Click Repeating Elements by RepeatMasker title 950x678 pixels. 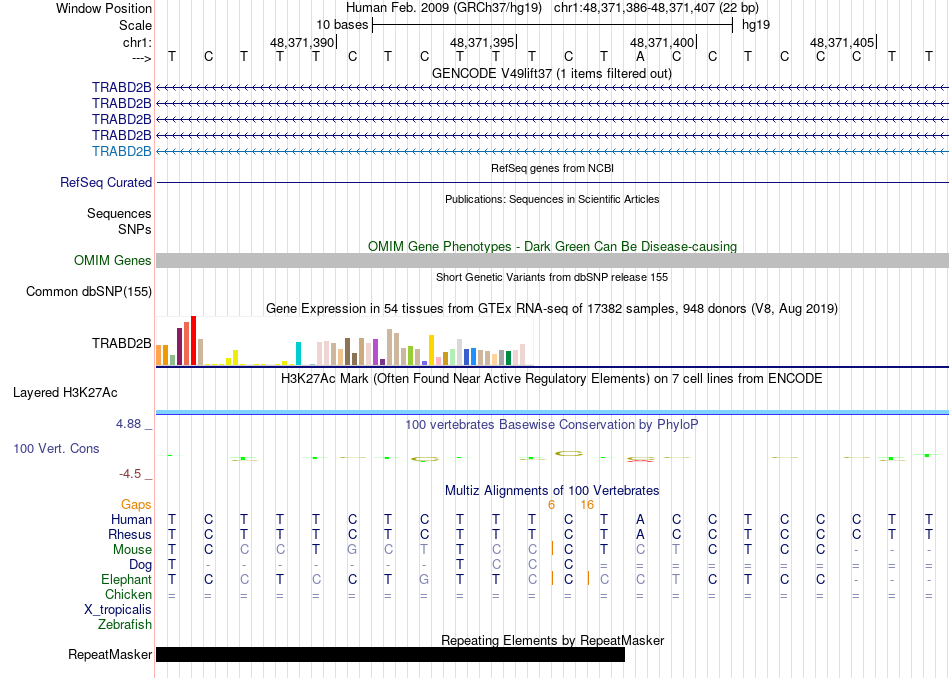(x=553, y=640)
